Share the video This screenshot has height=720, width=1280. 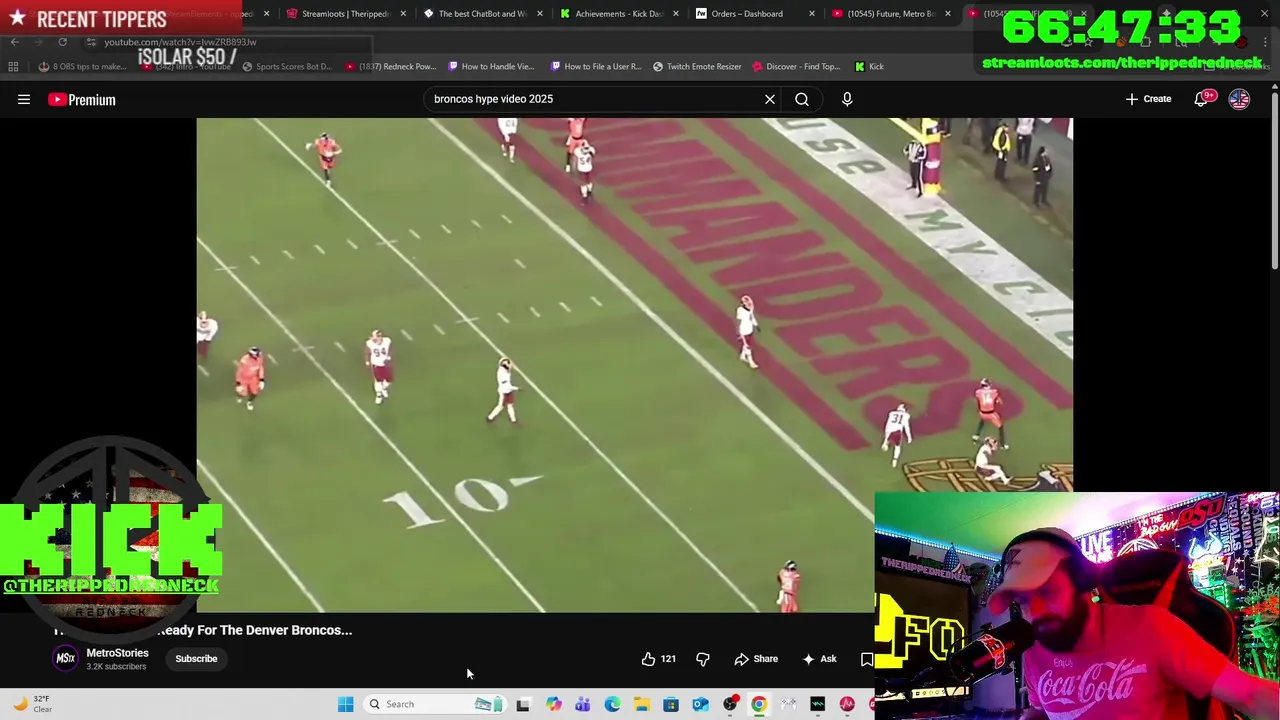click(756, 659)
